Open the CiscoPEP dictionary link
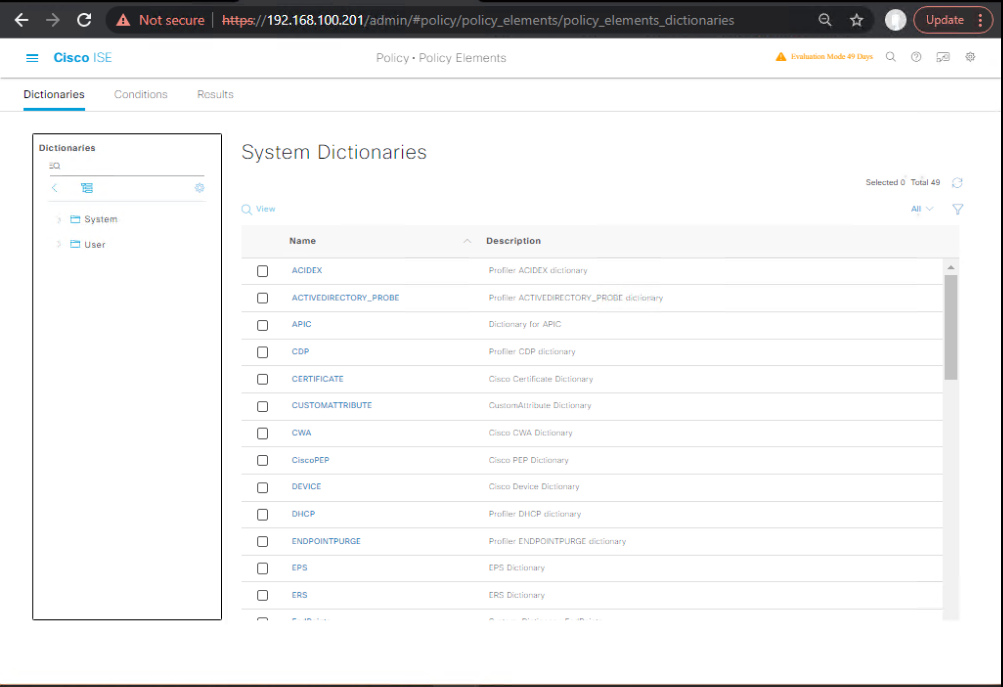The image size is (1003, 687). pyautogui.click(x=310, y=461)
